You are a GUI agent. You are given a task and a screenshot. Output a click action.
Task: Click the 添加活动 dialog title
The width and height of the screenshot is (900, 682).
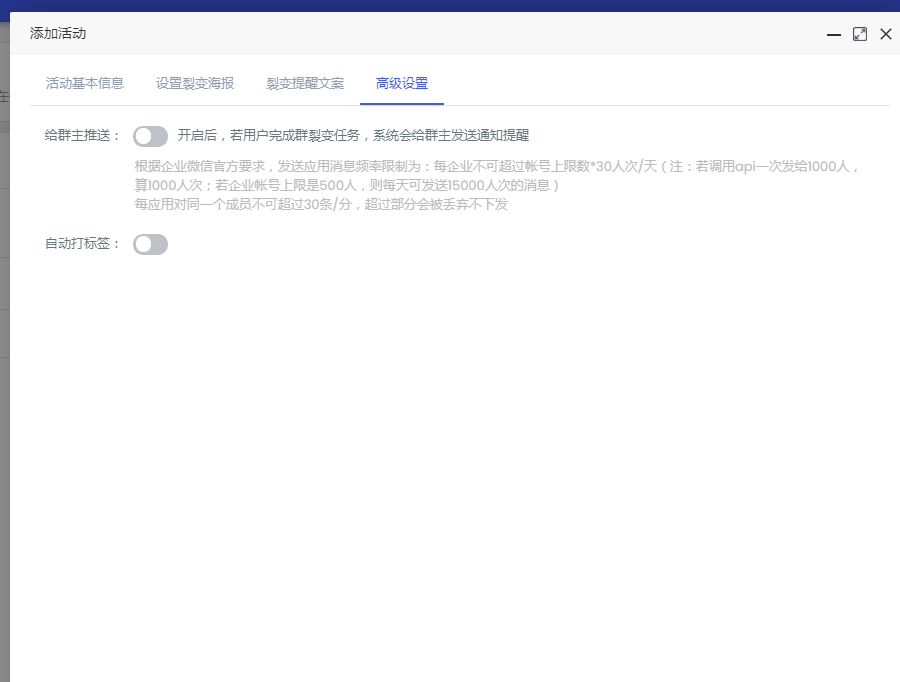[x=58, y=33]
